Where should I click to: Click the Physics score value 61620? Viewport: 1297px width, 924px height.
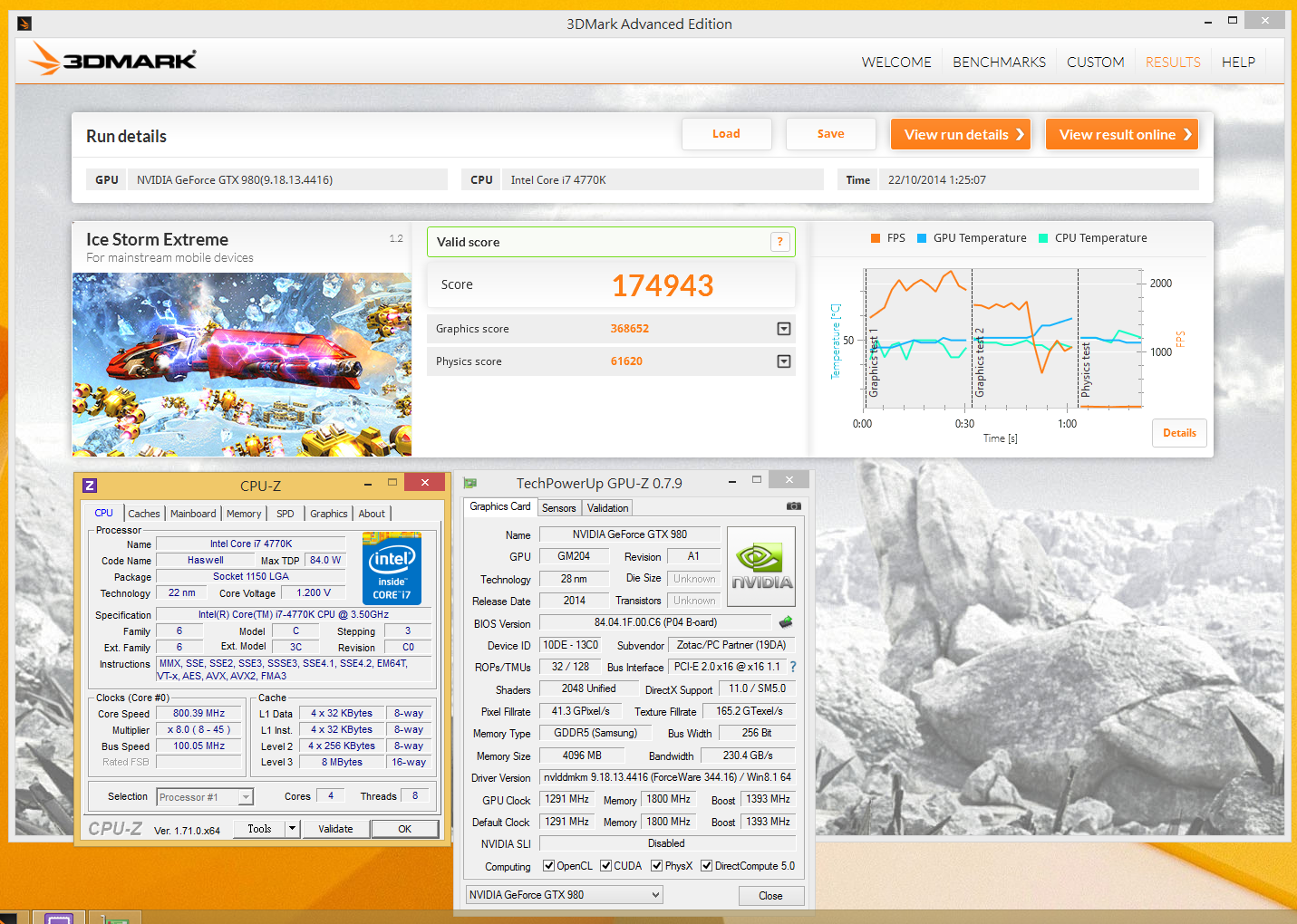click(x=626, y=361)
